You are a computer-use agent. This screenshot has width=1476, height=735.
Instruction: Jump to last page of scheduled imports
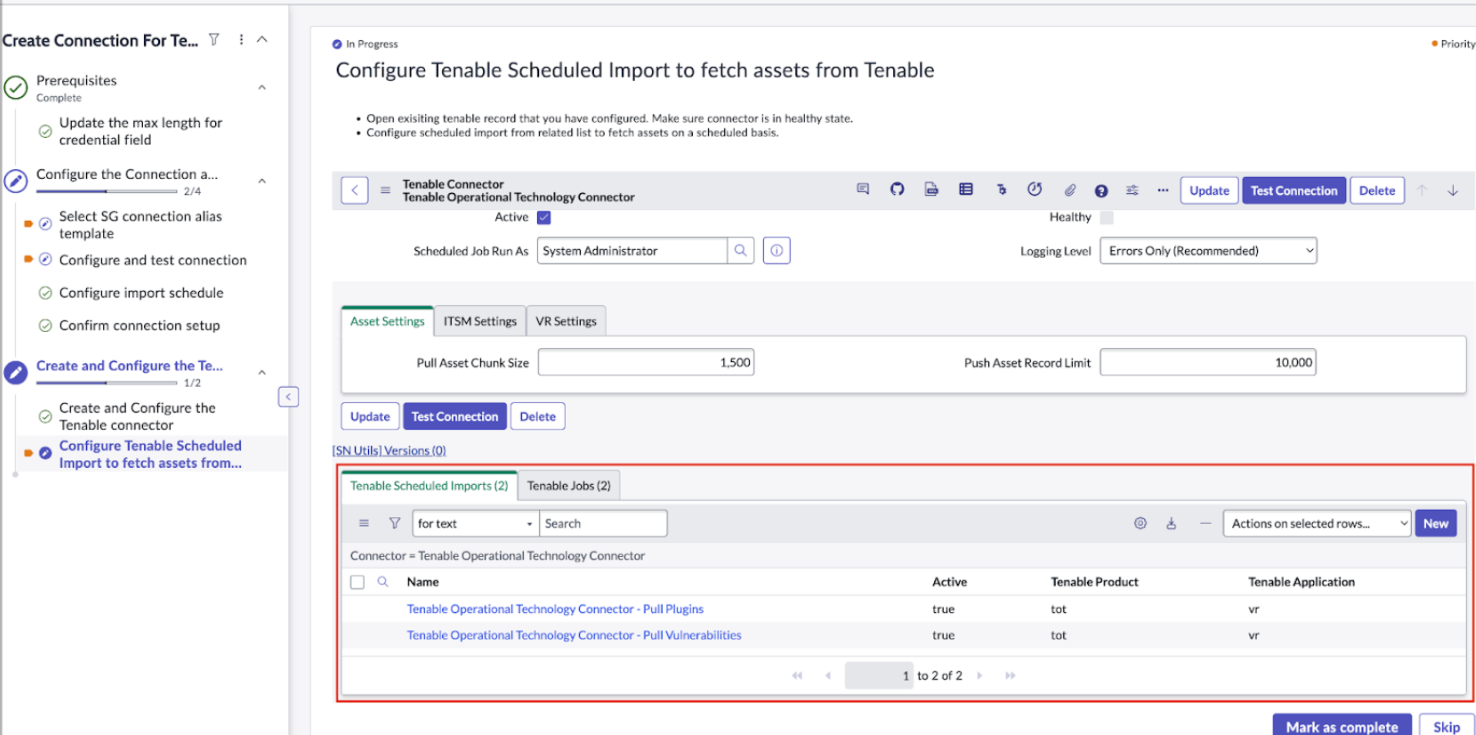click(x=1010, y=676)
